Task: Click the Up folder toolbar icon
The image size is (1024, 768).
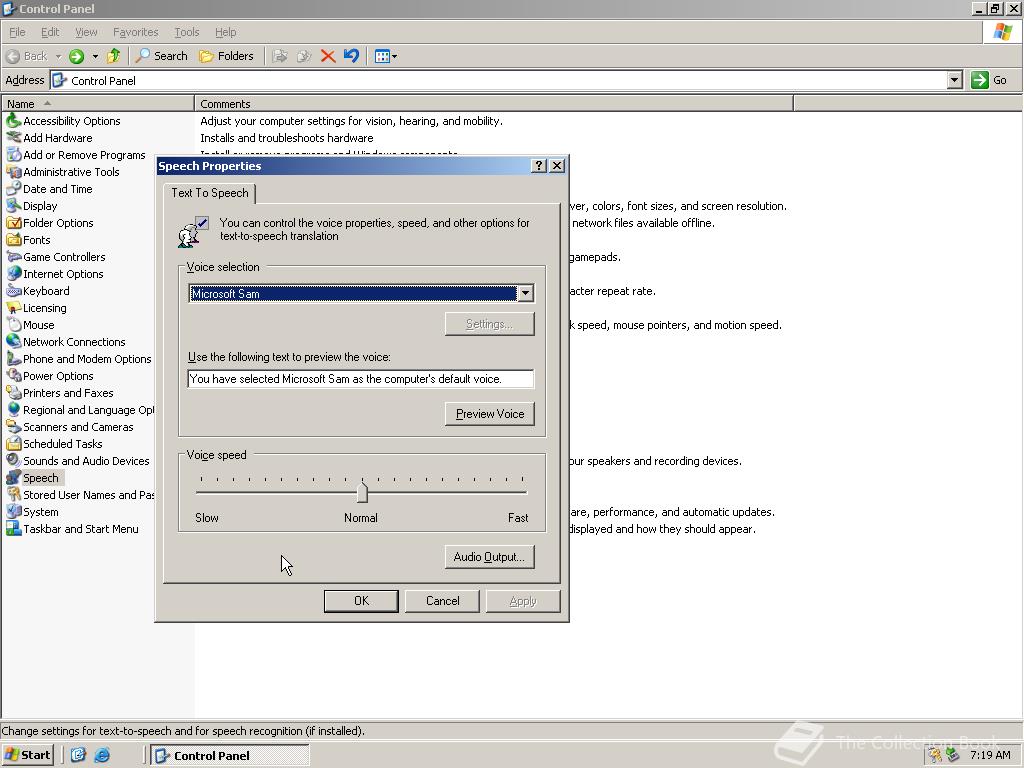Action: pyautogui.click(x=114, y=56)
